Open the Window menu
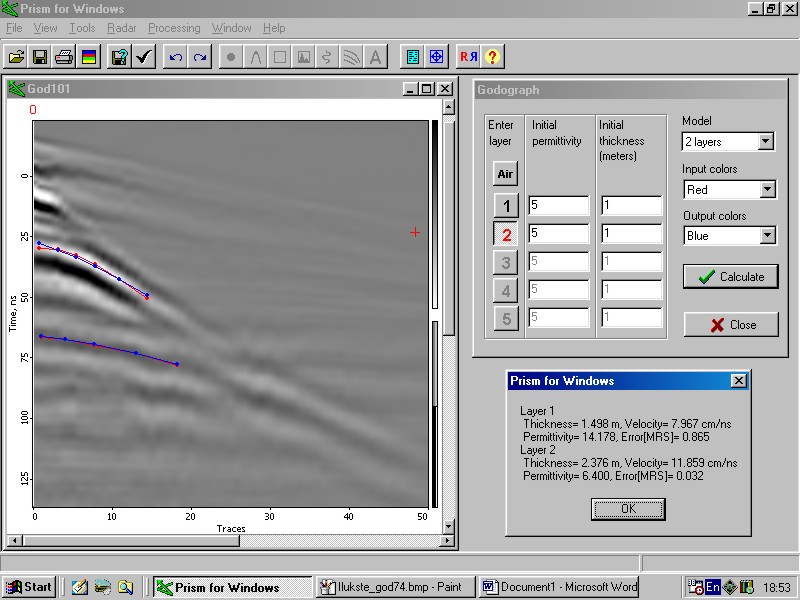Screen dimensions: 800x600 pos(232,28)
